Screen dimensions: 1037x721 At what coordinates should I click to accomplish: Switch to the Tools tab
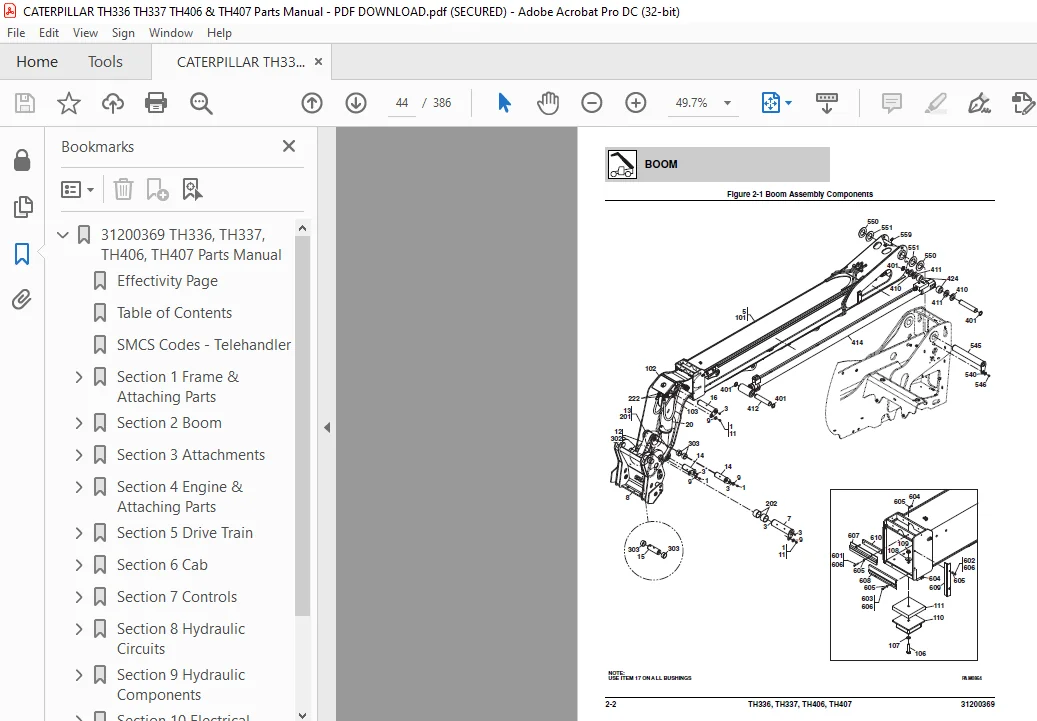click(x=105, y=62)
